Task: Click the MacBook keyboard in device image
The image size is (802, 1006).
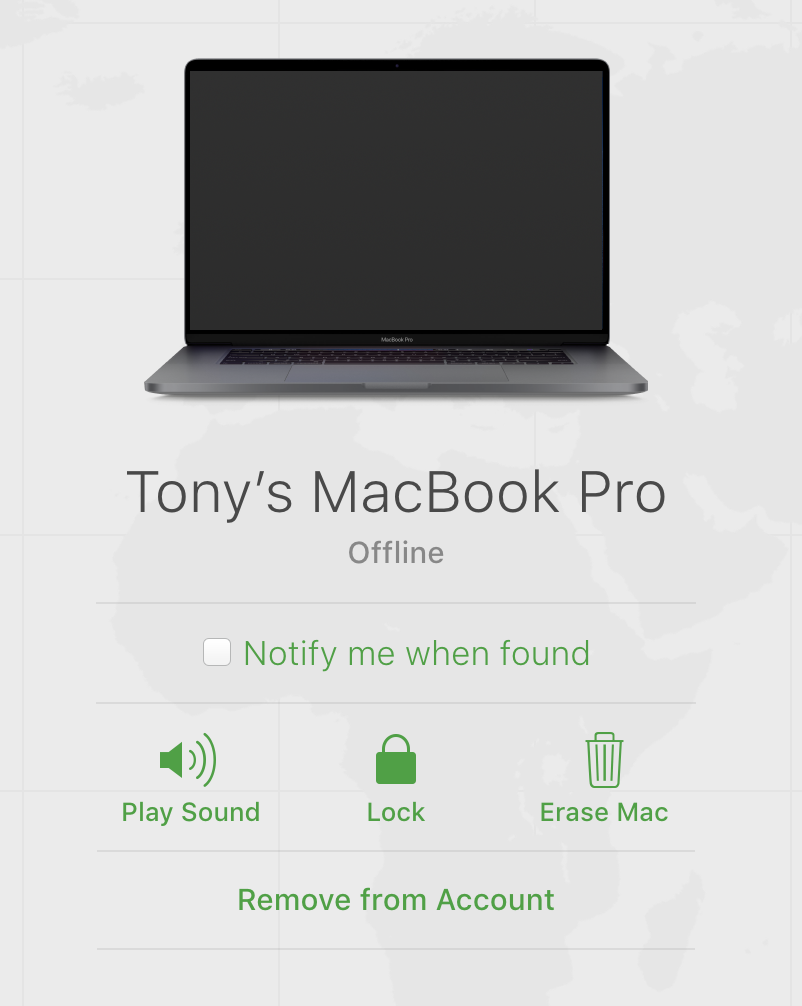Action: click(x=396, y=357)
